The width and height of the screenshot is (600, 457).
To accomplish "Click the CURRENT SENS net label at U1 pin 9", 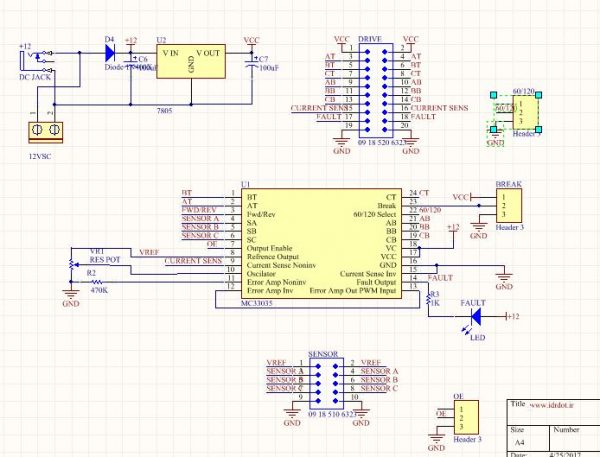I will point(193,261).
